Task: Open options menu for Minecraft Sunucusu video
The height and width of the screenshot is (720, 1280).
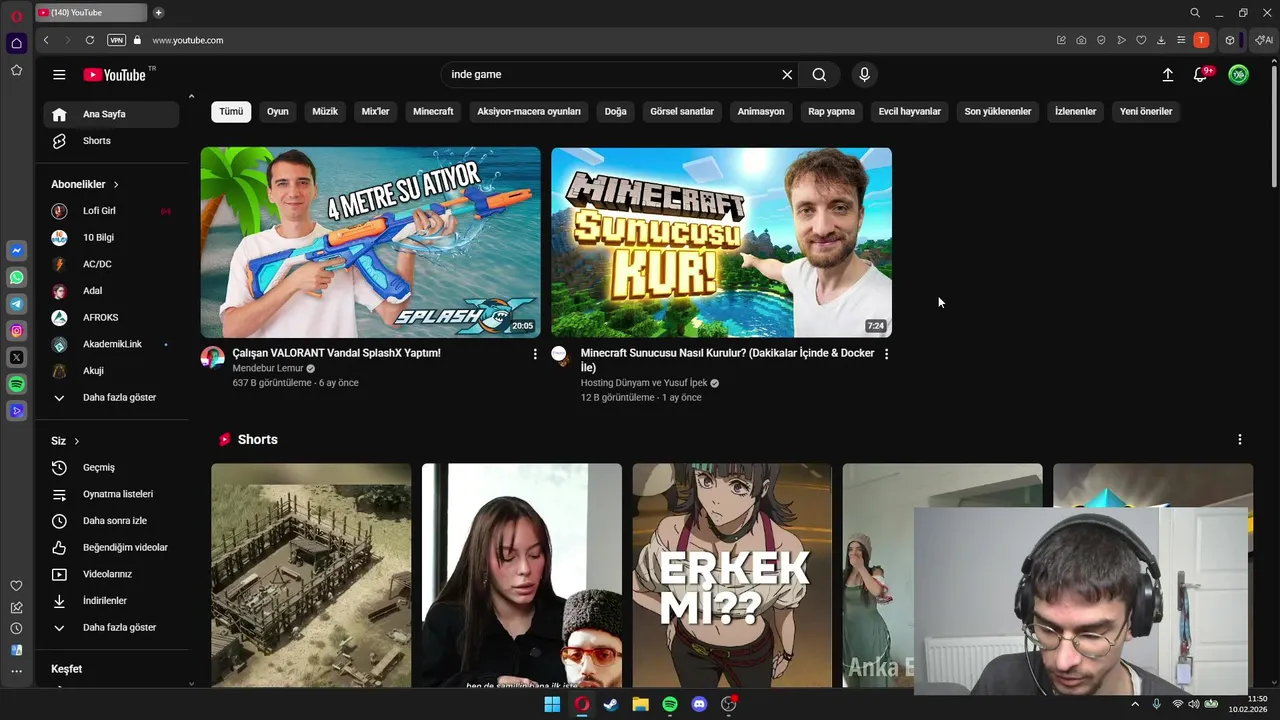Action: coord(886,354)
